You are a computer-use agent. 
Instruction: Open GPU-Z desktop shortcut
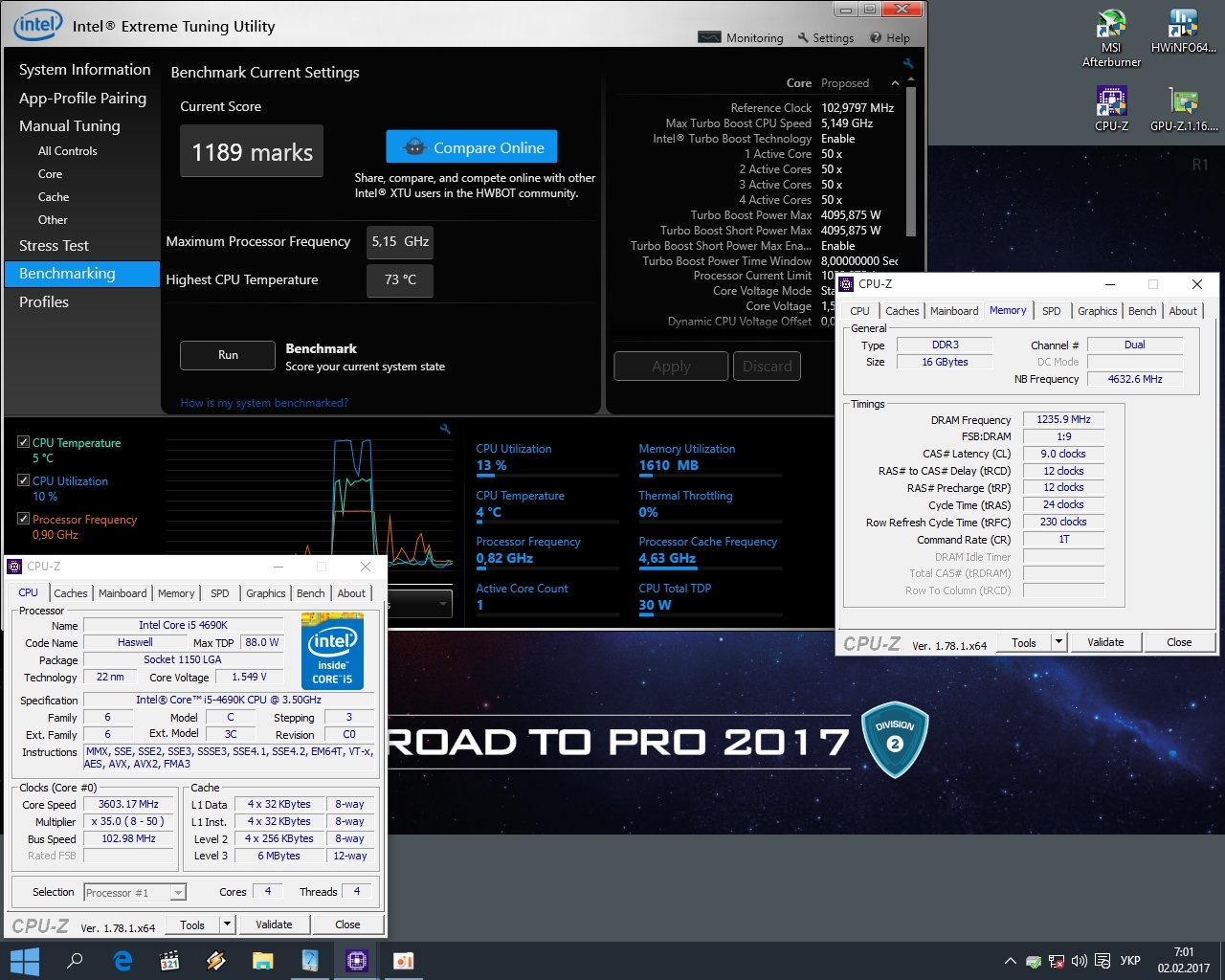[x=1183, y=108]
